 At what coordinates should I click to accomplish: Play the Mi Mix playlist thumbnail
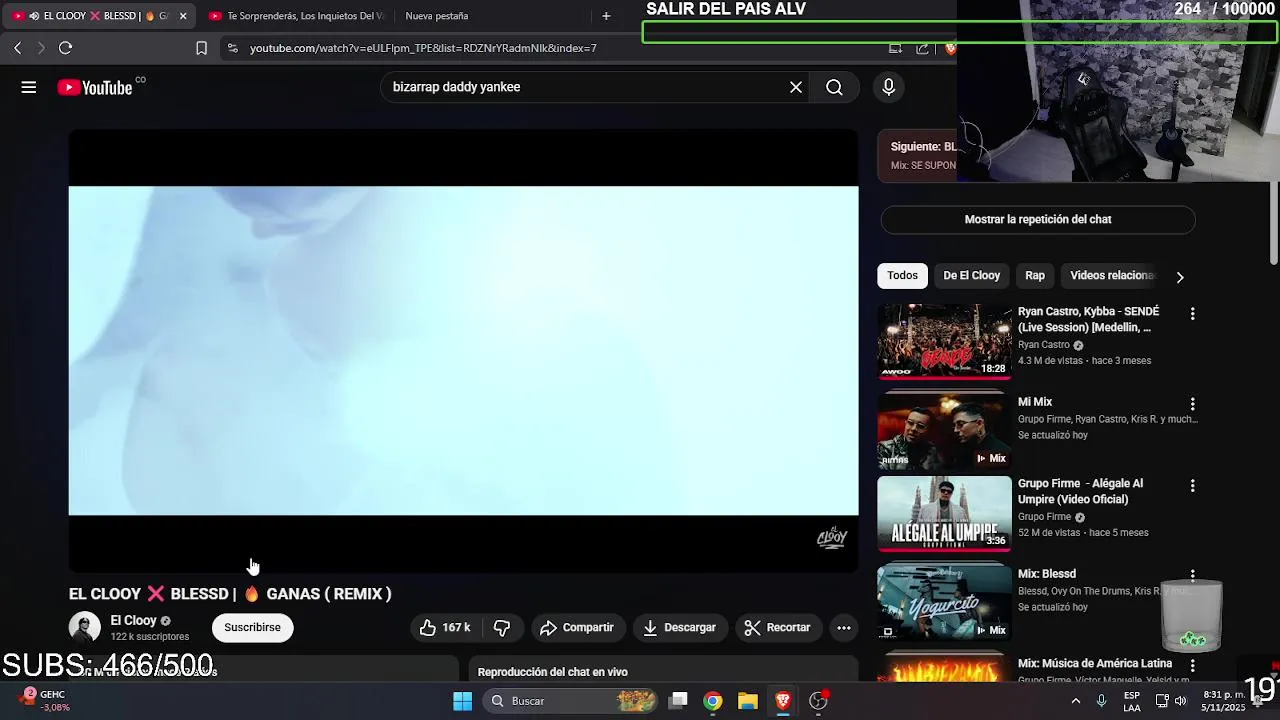coord(944,431)
